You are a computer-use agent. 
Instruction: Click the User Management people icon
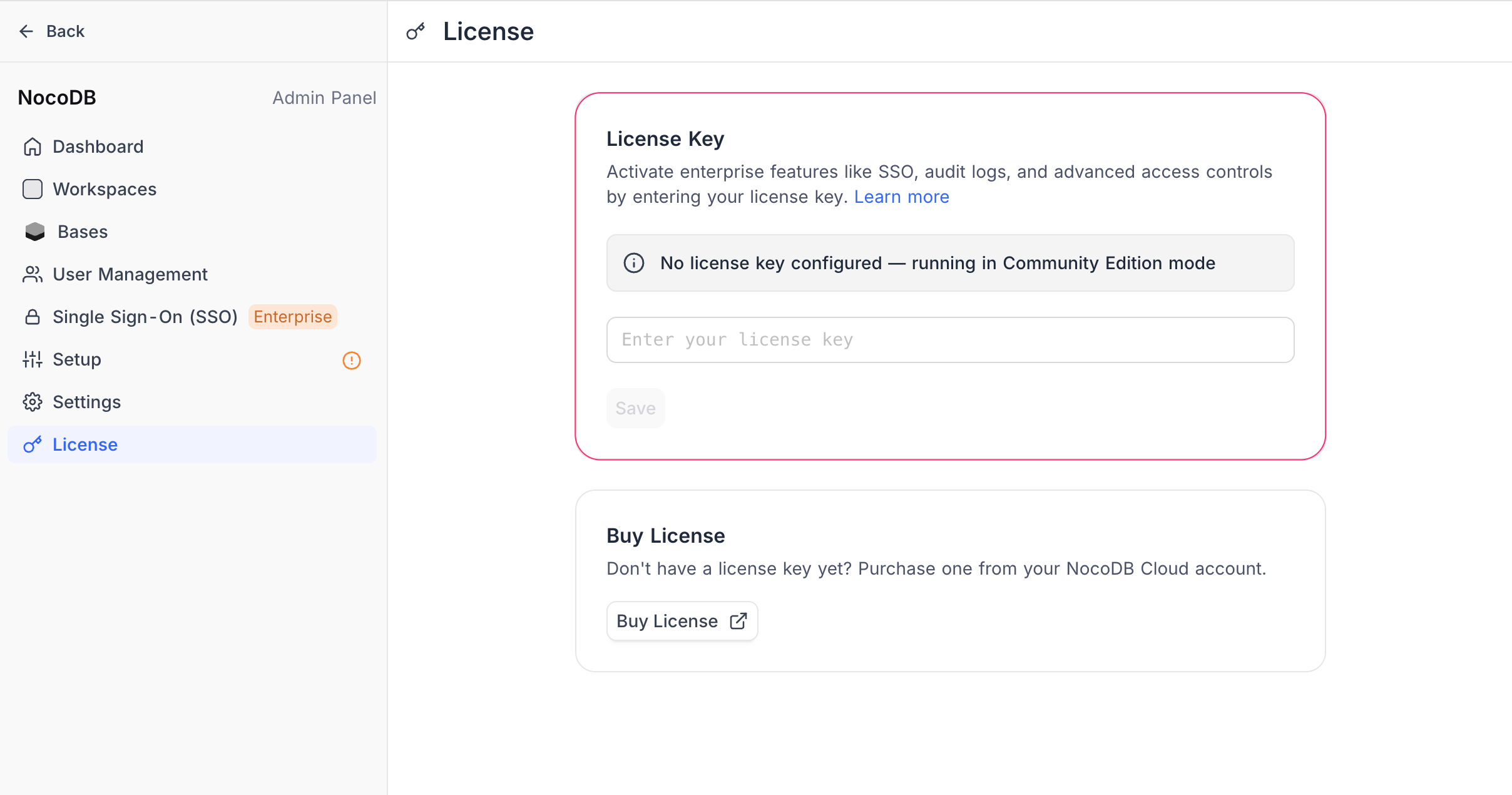click(33, 274)
